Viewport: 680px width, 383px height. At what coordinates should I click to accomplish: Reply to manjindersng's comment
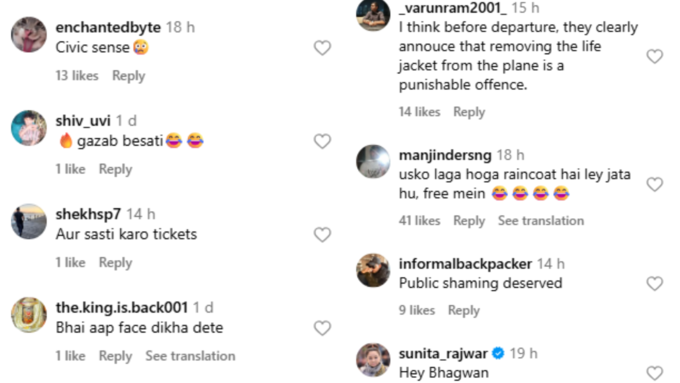(469, 221)
